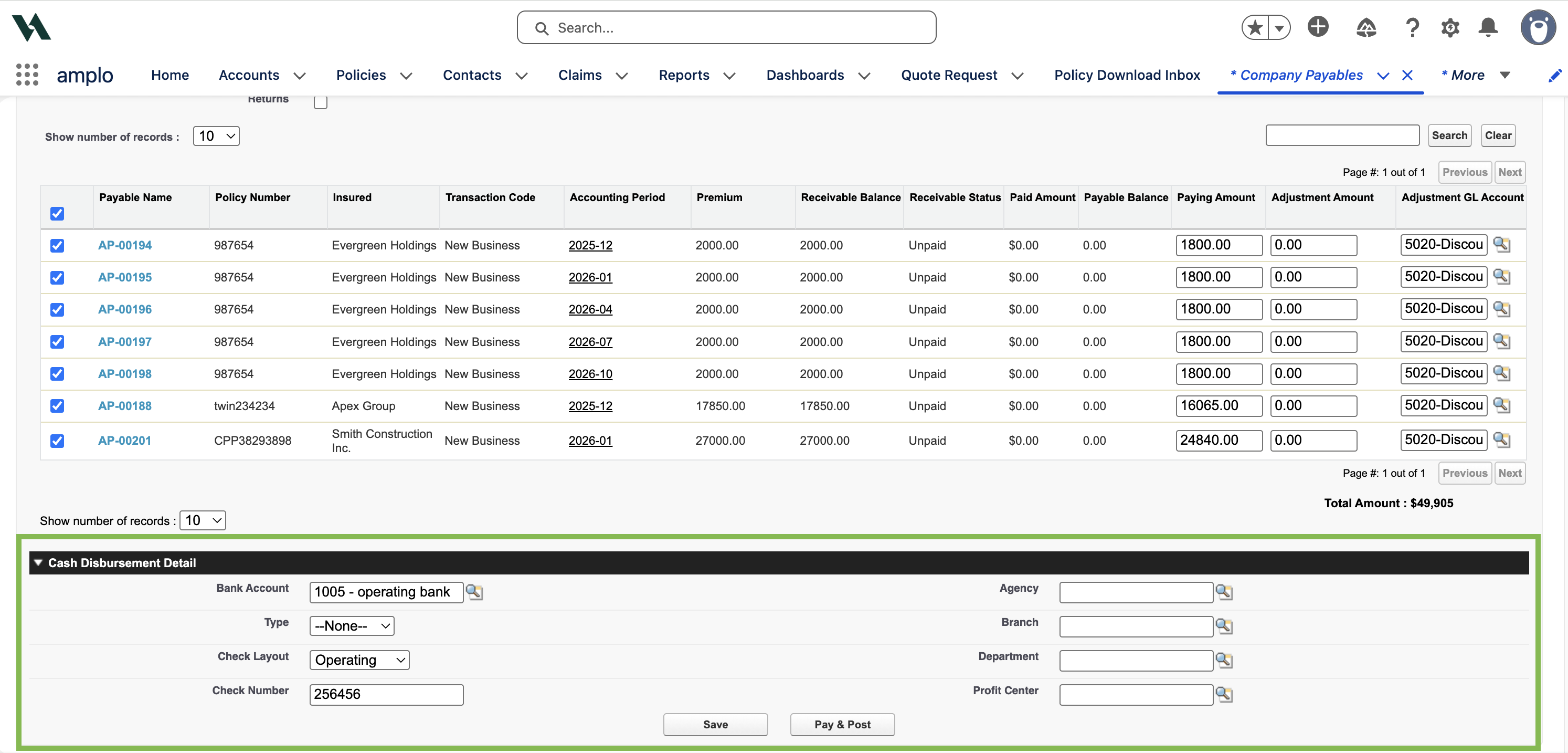Click the Pay & Post button
The width and height of the screenshot is (1568, 753).
[842, 724]
